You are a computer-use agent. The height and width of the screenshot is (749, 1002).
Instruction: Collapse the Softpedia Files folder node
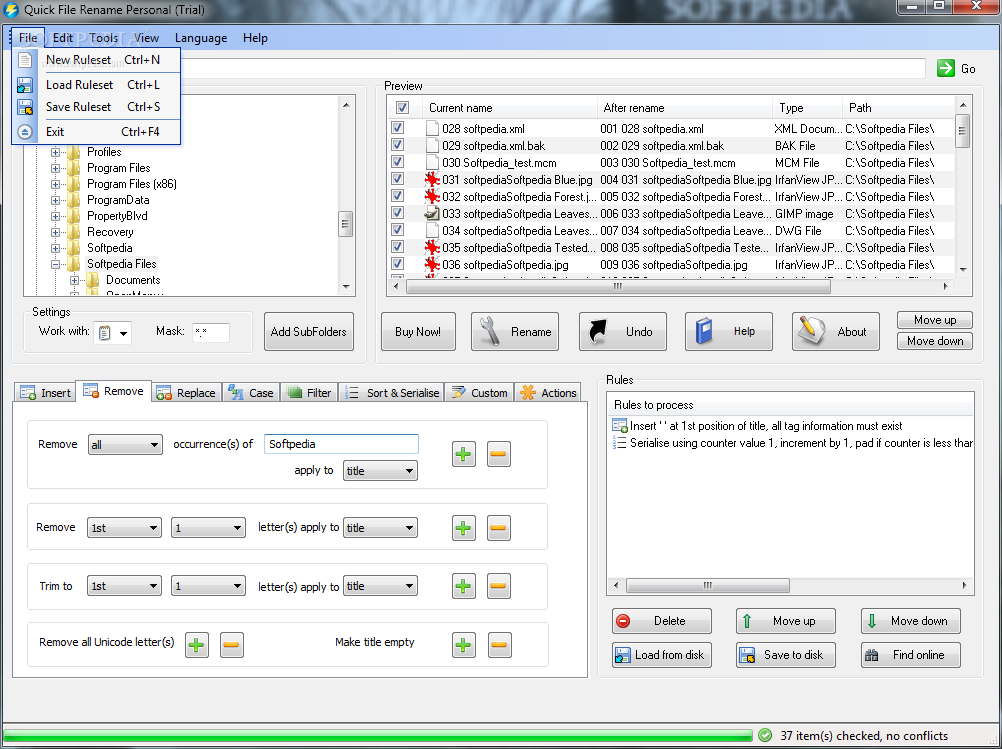tap(56, 264)
